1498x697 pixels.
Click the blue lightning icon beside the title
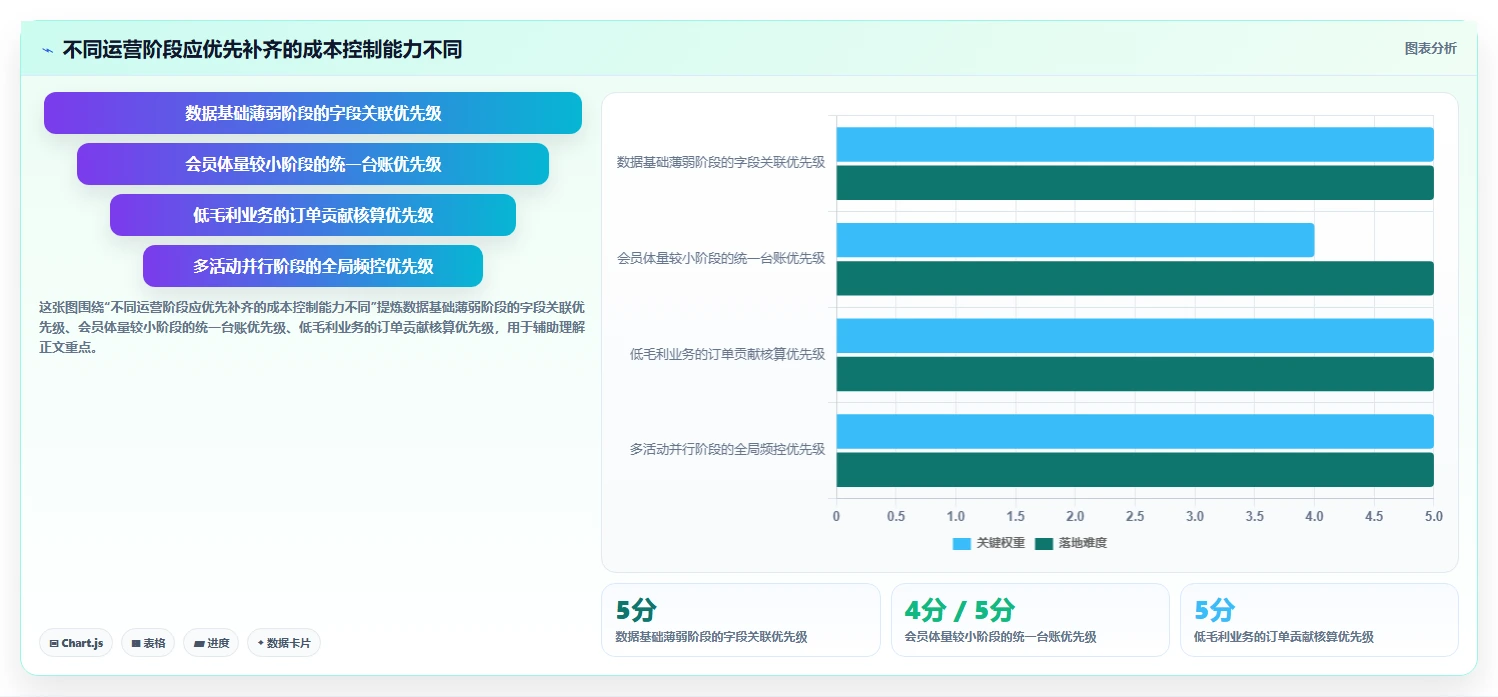[x=48, y=50]
